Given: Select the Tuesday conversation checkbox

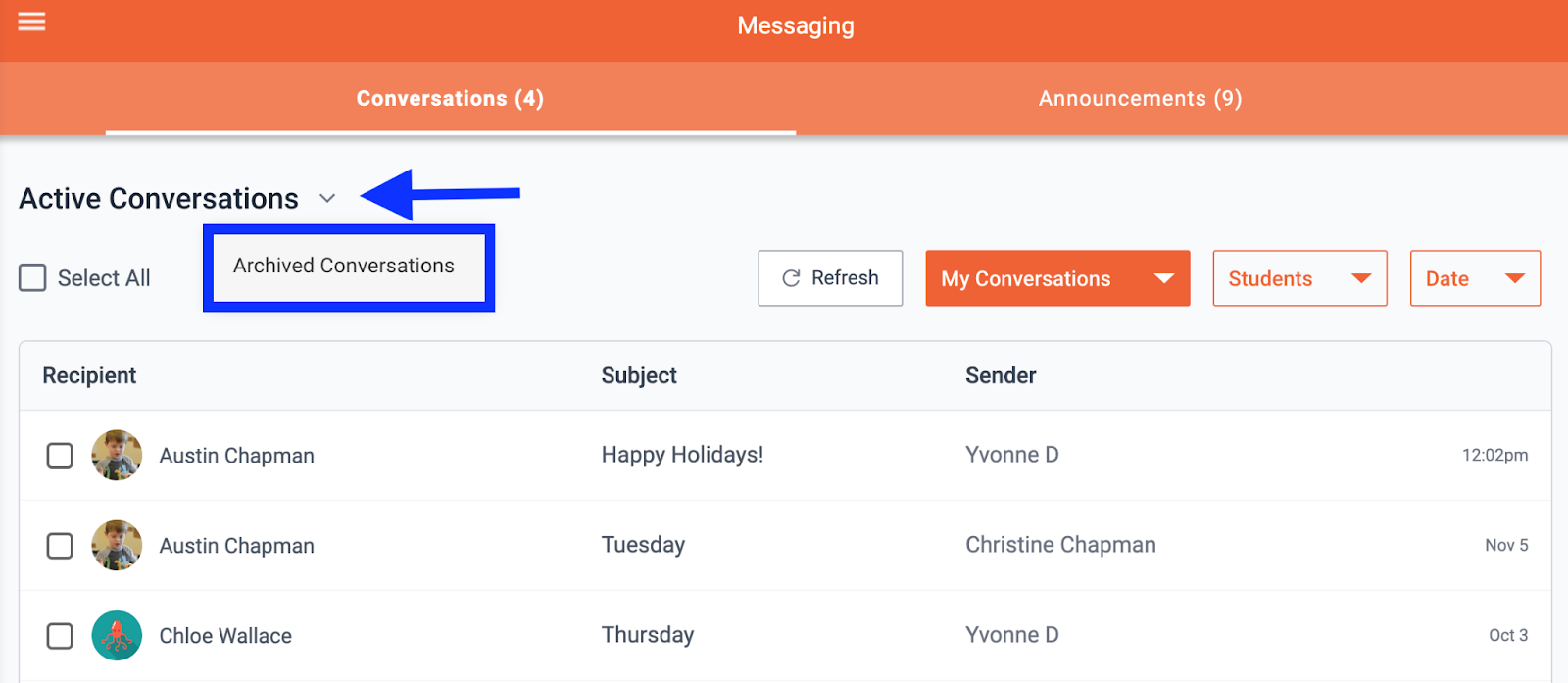Looking at the screenshot, I should click(60, 546).
